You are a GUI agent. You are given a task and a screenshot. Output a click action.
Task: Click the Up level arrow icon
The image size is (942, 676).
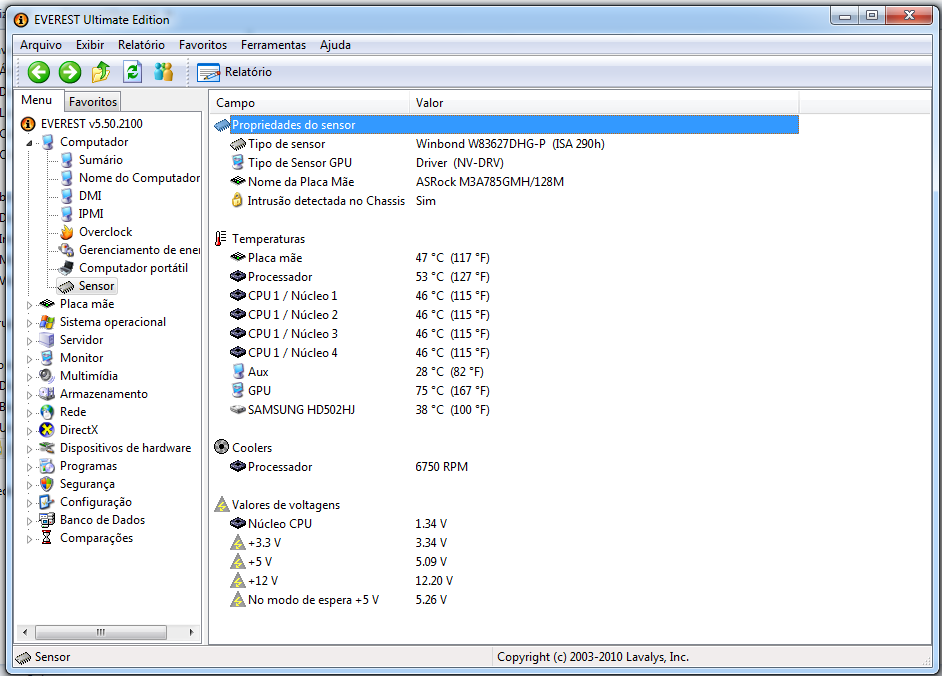[x=101, y=72]
